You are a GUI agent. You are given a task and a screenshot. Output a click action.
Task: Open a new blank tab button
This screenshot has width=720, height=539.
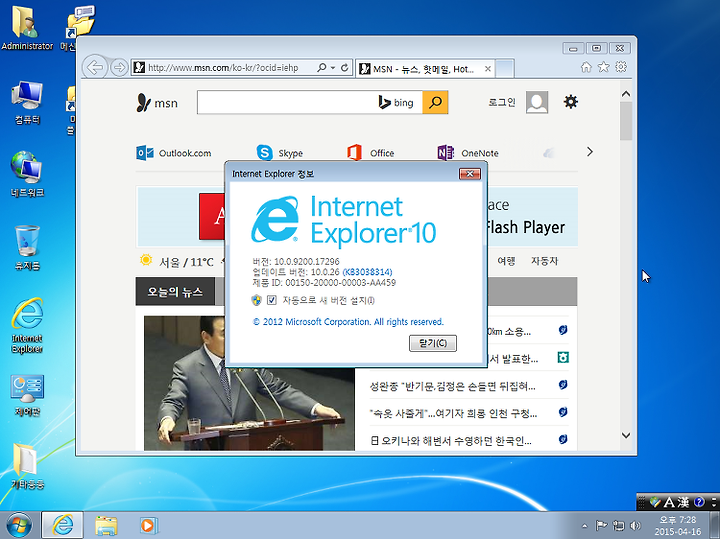505,69
